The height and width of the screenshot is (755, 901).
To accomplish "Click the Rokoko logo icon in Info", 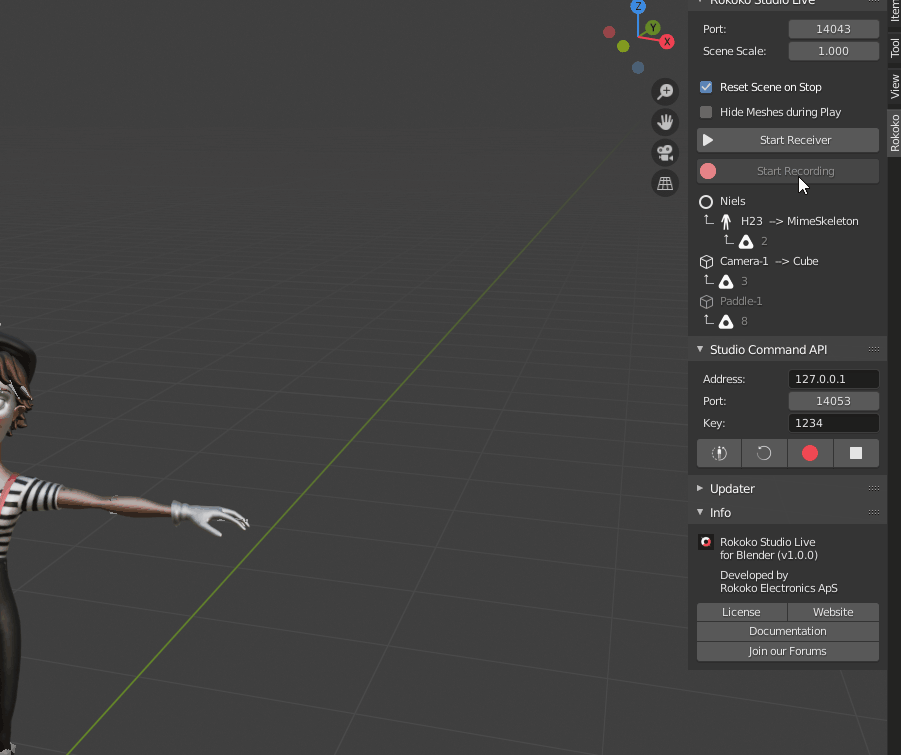I will [706, 542].
